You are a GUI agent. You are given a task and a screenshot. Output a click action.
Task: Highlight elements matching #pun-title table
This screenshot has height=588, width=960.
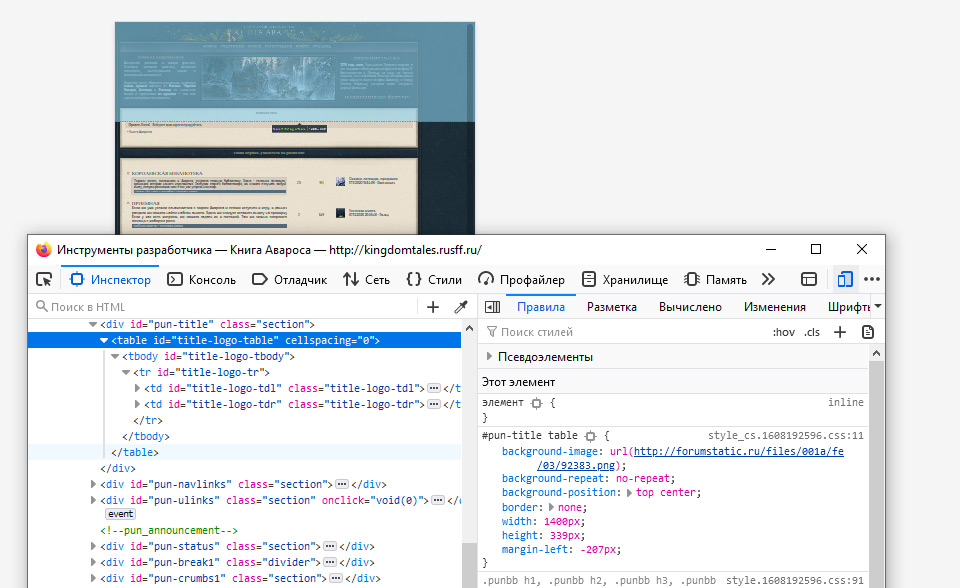pos(590,436)
